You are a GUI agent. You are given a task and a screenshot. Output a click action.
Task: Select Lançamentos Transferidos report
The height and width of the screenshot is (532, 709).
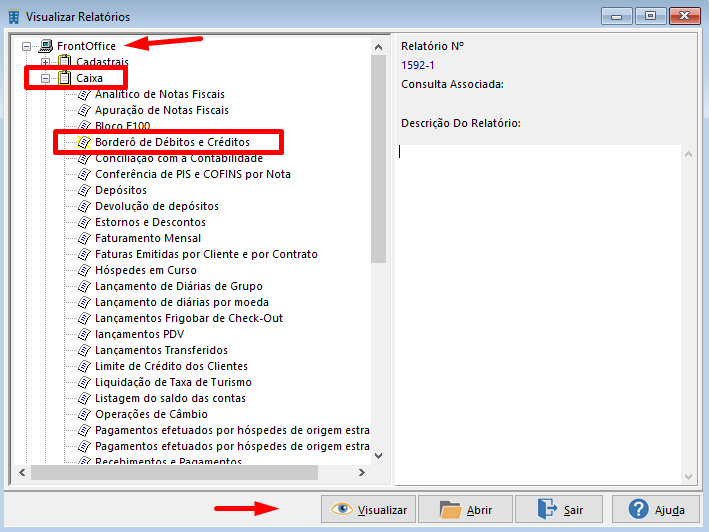pyautogui.click(x=161, y=350)
